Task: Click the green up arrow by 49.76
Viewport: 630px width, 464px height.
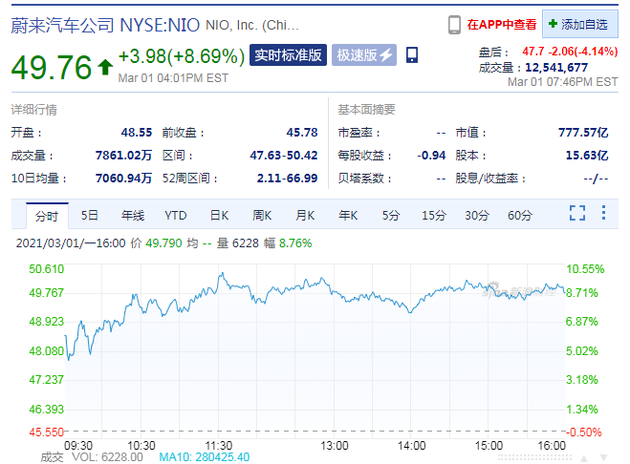Action: 106,67
